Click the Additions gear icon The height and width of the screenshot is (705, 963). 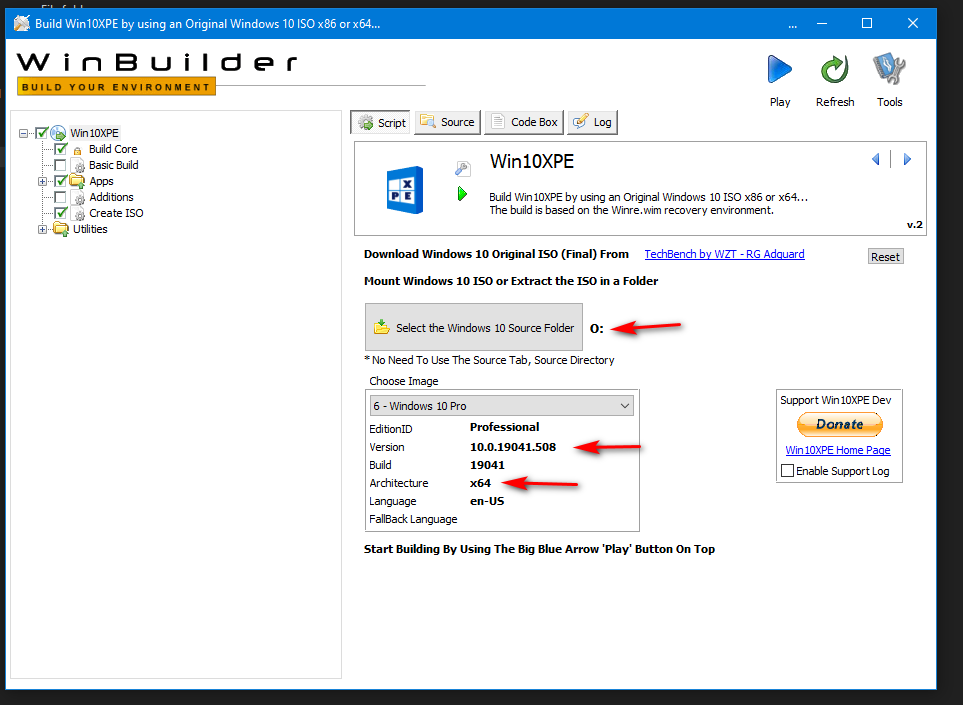tap(78, 197)
